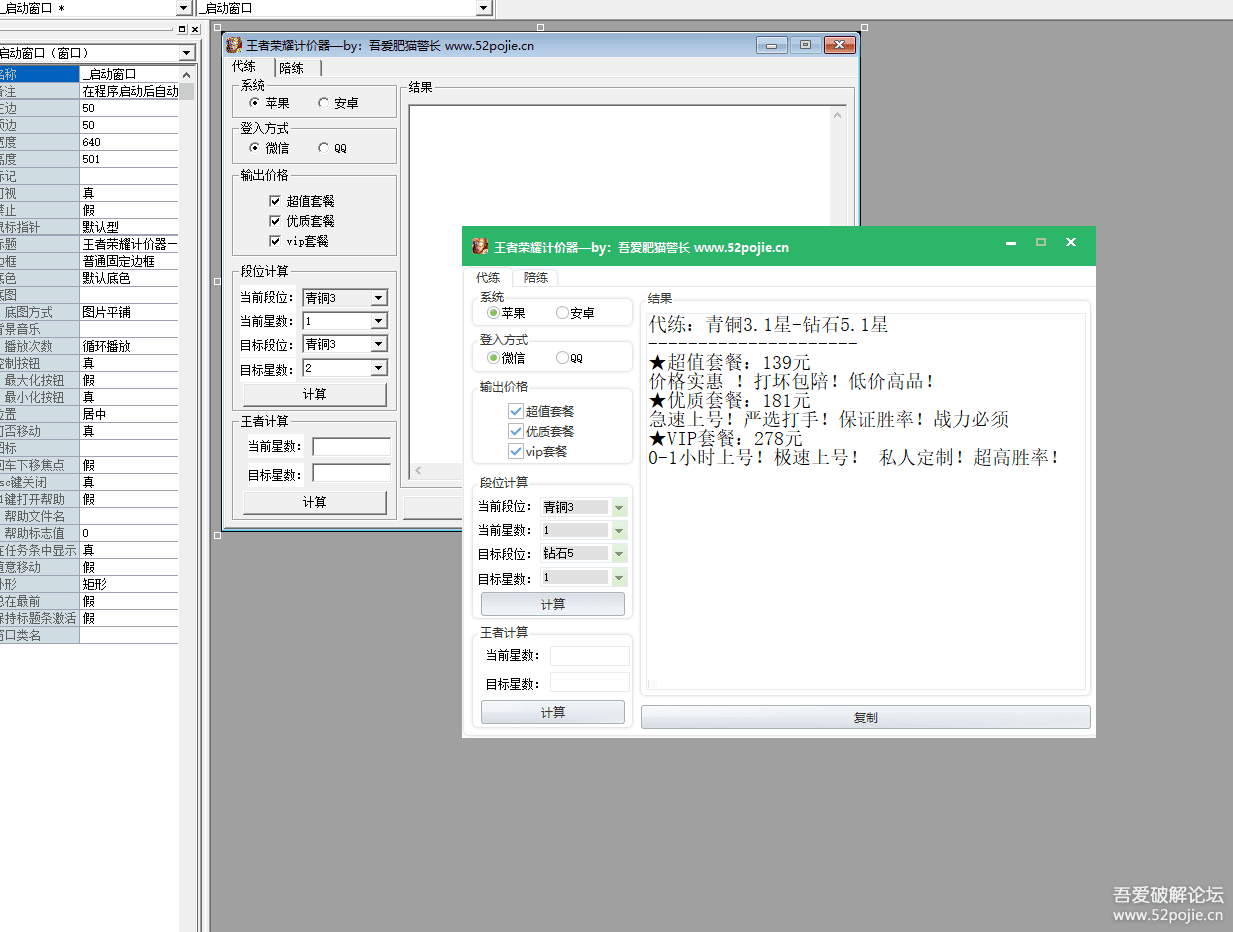1233x932 pixels.
Task: Choose QQ login in the designer form
Action: tap(333, 147)
